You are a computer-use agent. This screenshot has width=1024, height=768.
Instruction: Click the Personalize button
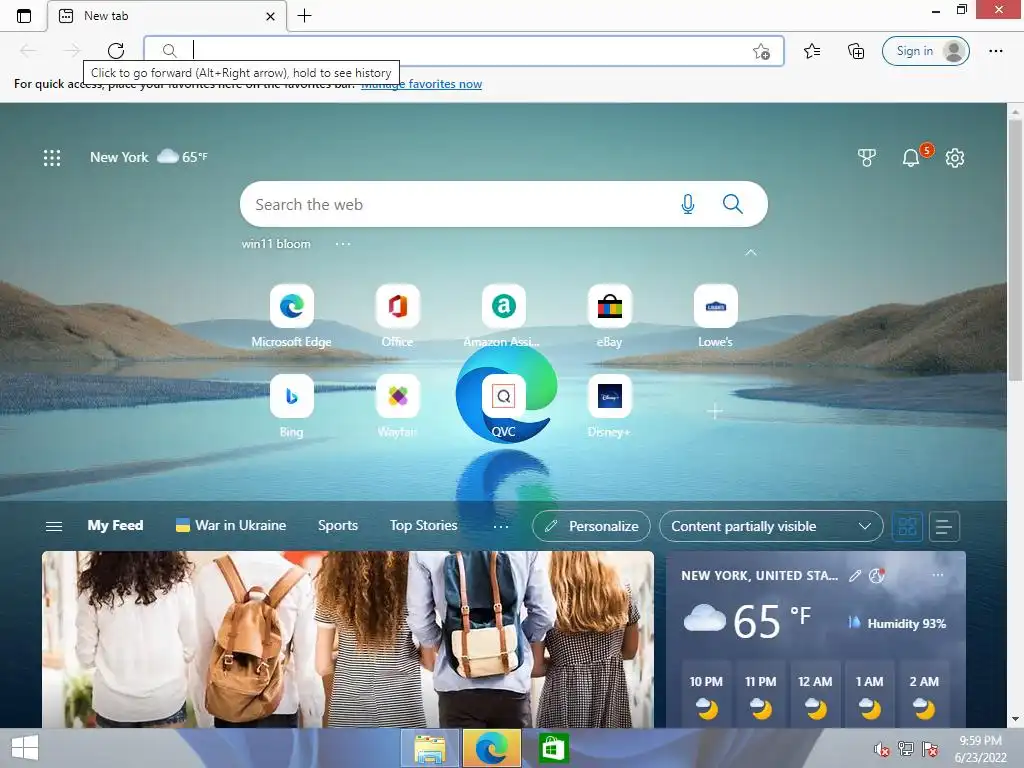591,526
